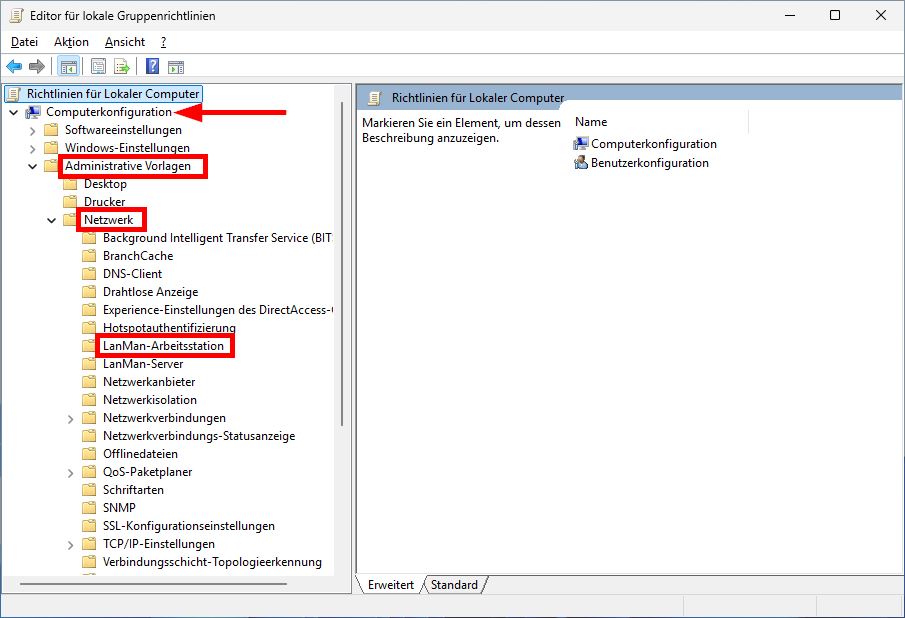Open the Ansicht menu
The image size is (905, 618).
[124, 42]
